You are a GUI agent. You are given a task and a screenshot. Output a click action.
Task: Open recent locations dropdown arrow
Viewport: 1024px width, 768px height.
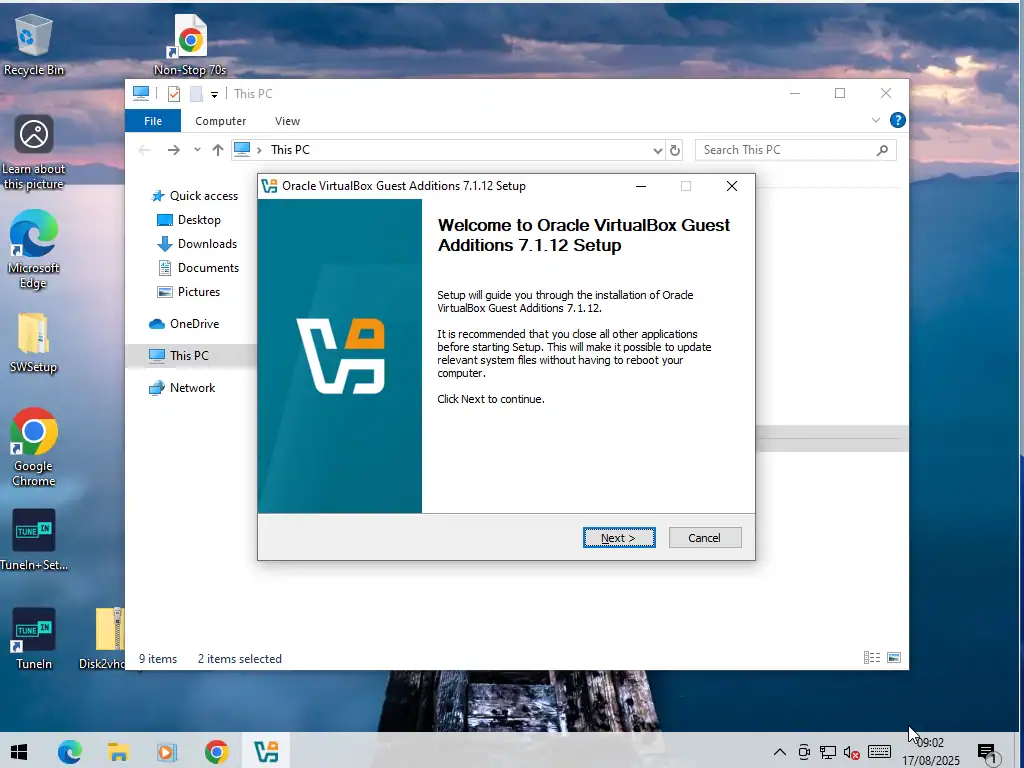(x=197, y=150)
